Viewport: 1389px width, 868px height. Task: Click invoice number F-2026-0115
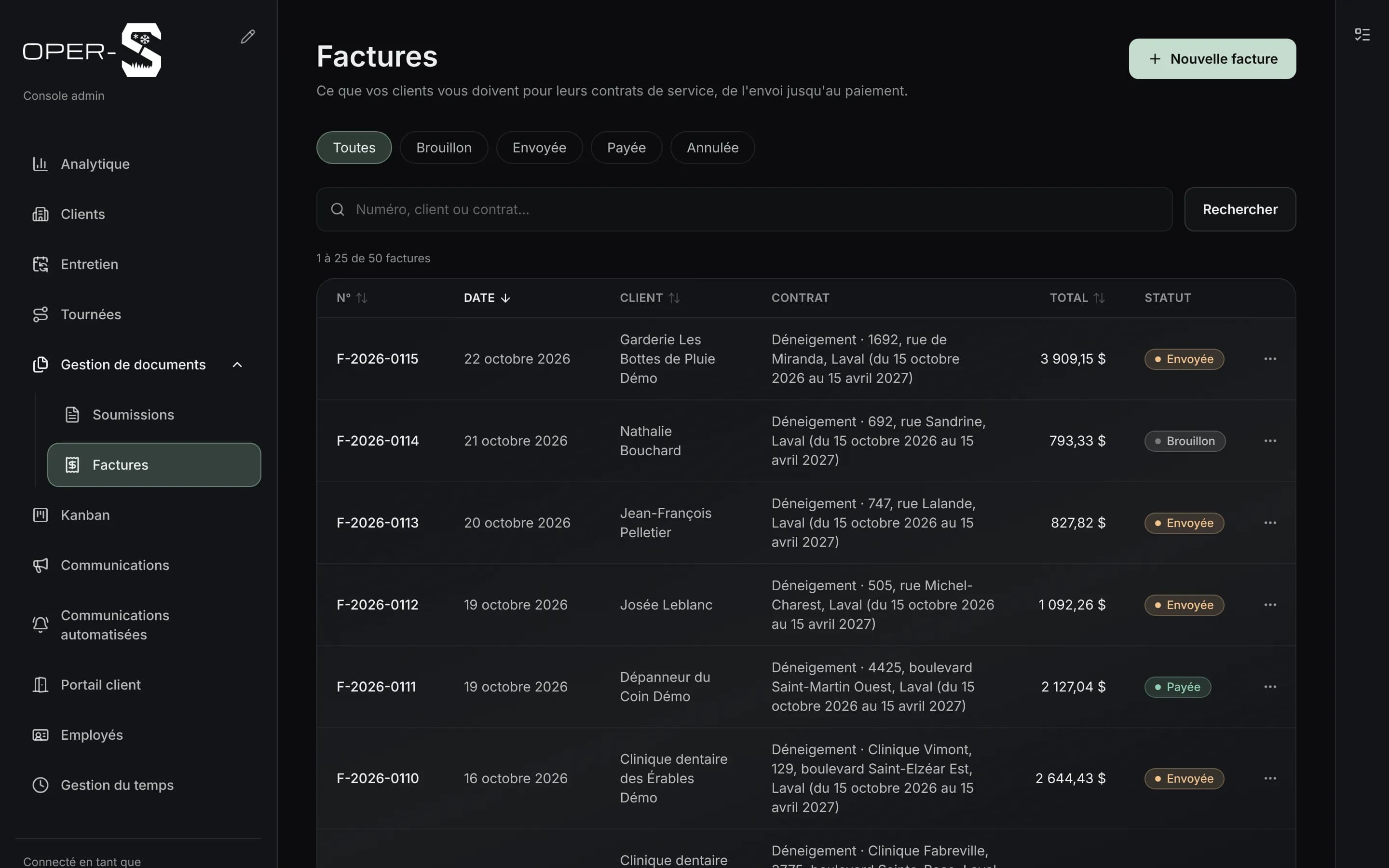pos(377,359)
